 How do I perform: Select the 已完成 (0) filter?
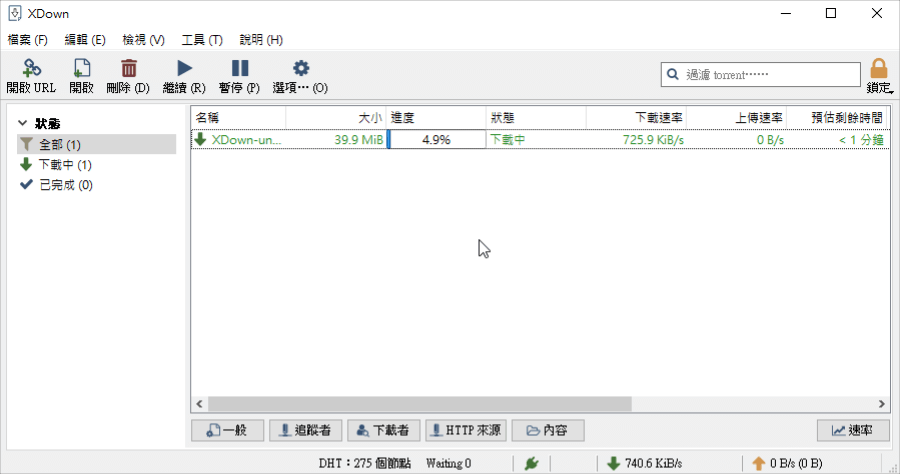pyautogui.click(x=96, y=185)
